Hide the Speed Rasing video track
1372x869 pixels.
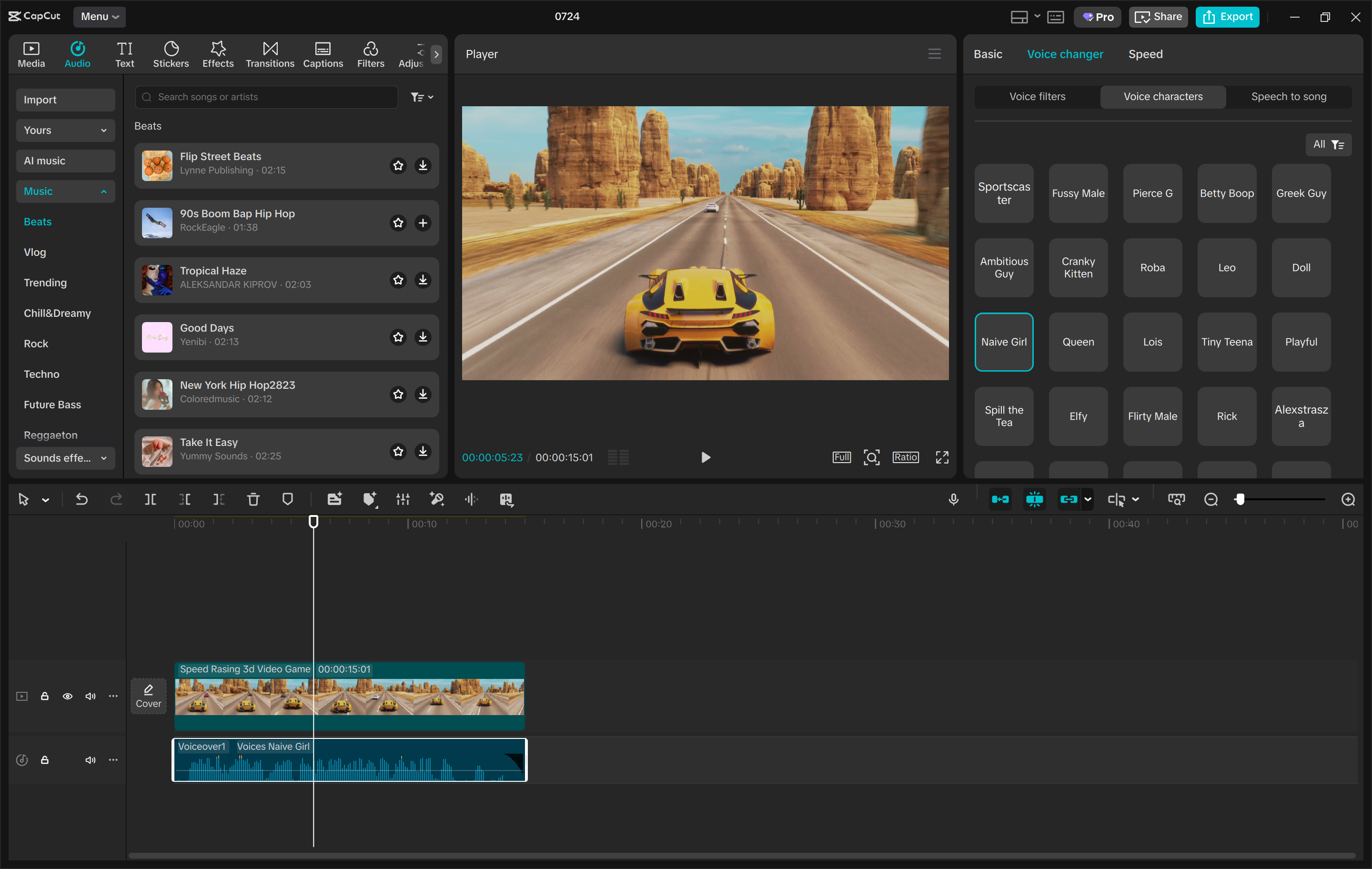click(x=68, y=696)
